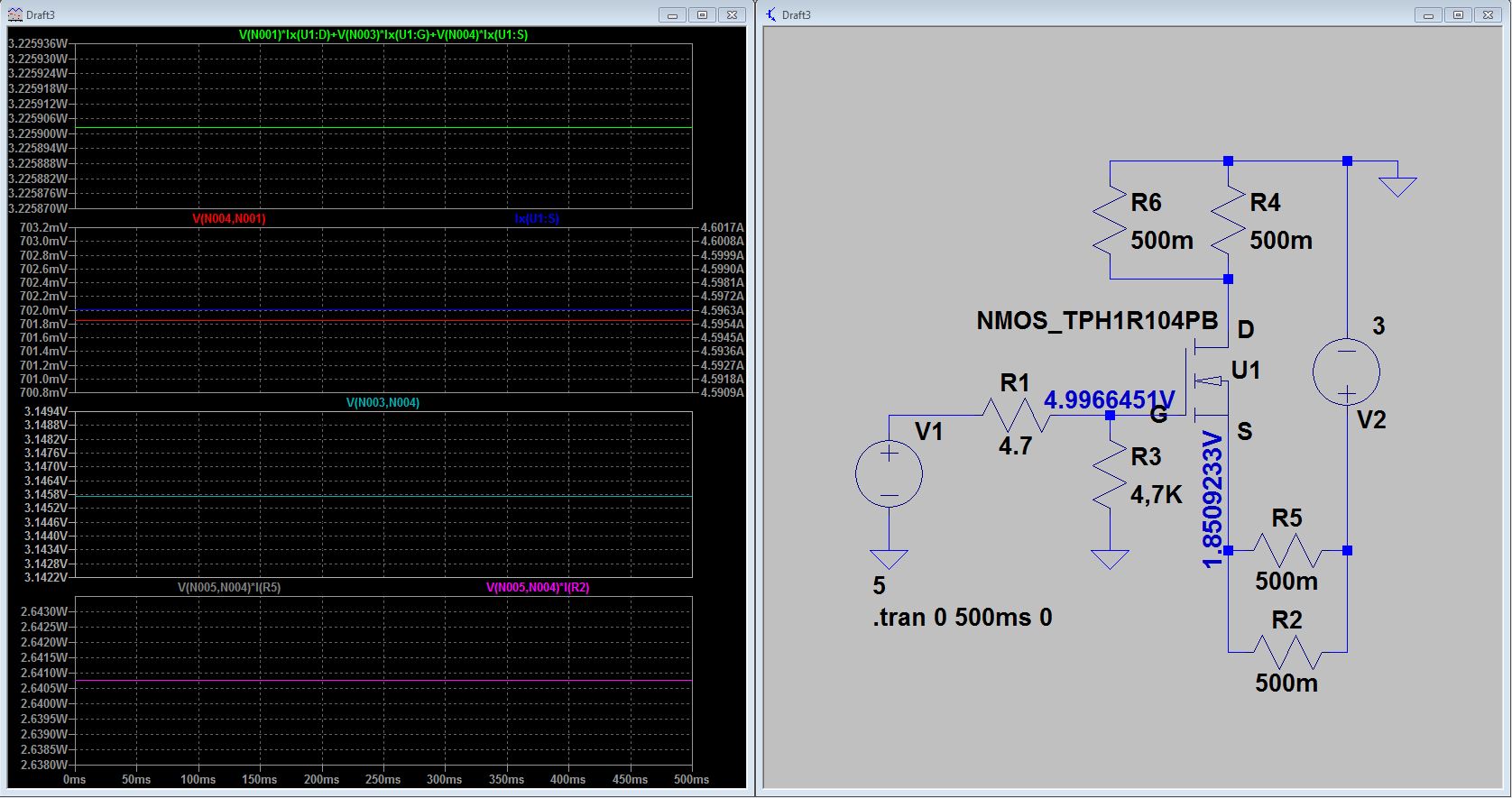Click the 250ms time axis label
The width and height of the screenshot is (1512, 798).
coord(383,779)
